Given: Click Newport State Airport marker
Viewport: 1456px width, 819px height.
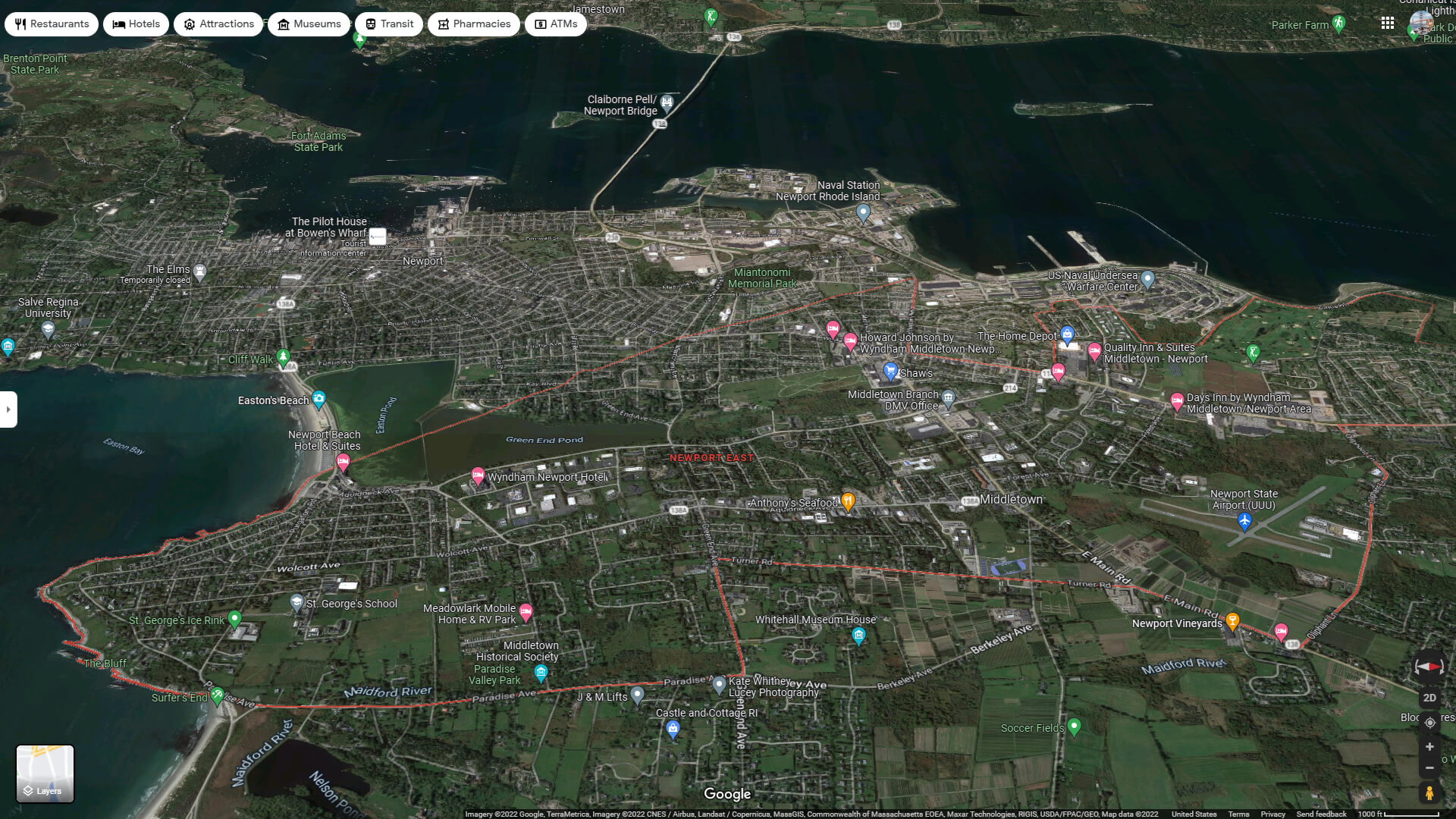Looking at the screenshot, I should click(x=1244, y=520).
